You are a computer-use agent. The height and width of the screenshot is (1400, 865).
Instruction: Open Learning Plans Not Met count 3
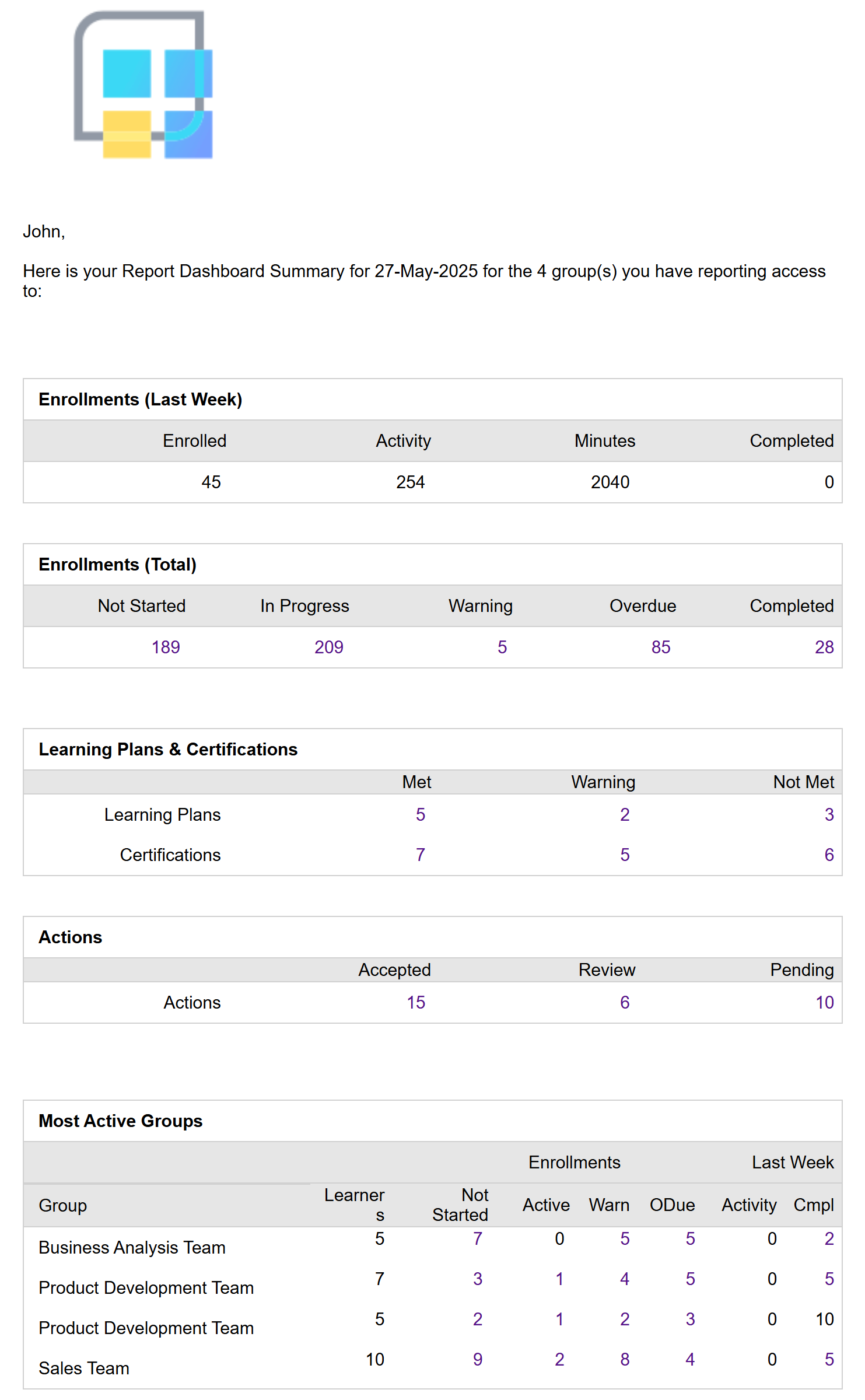tap(829, 814)
